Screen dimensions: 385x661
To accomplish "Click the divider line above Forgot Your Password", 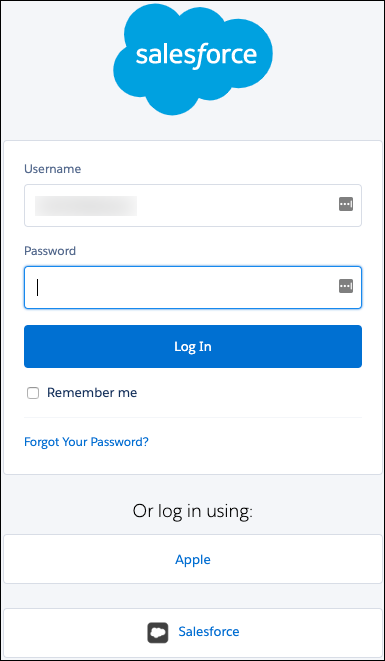I will click(x=193, y=417).
